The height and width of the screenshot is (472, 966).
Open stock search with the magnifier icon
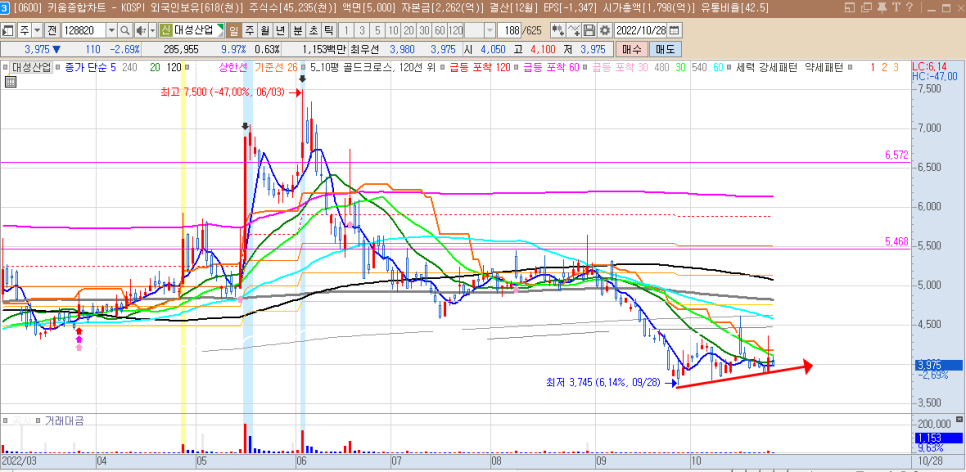point(124,30)
